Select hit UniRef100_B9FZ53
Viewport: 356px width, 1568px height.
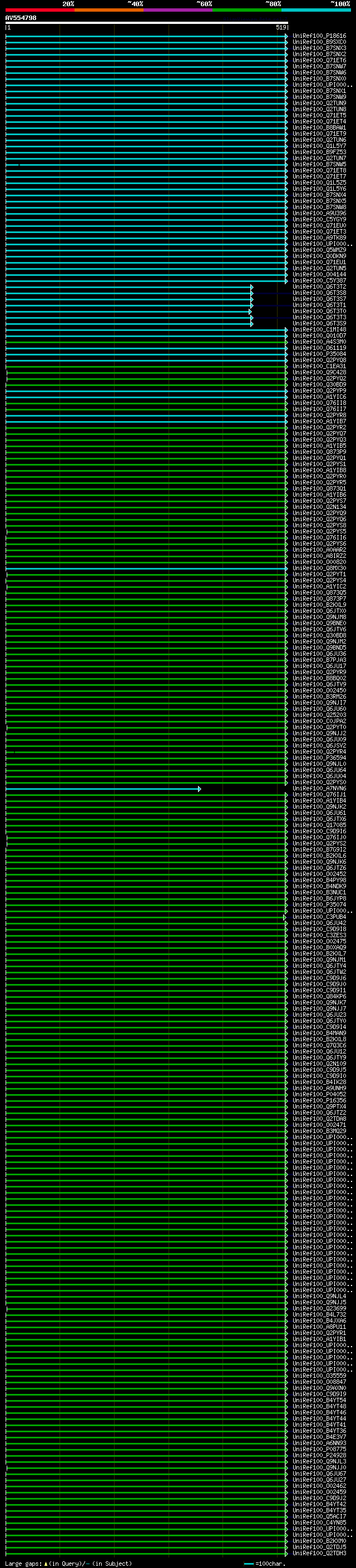pyautogui.click(x=319, y=152)
